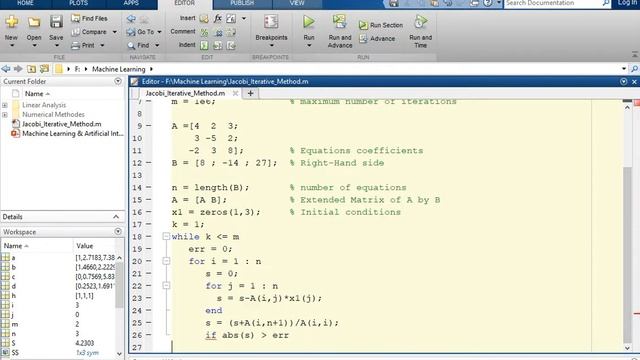Insert a function with the fx icon
Viewport: 640px width, 360px height.
point(218,18)
